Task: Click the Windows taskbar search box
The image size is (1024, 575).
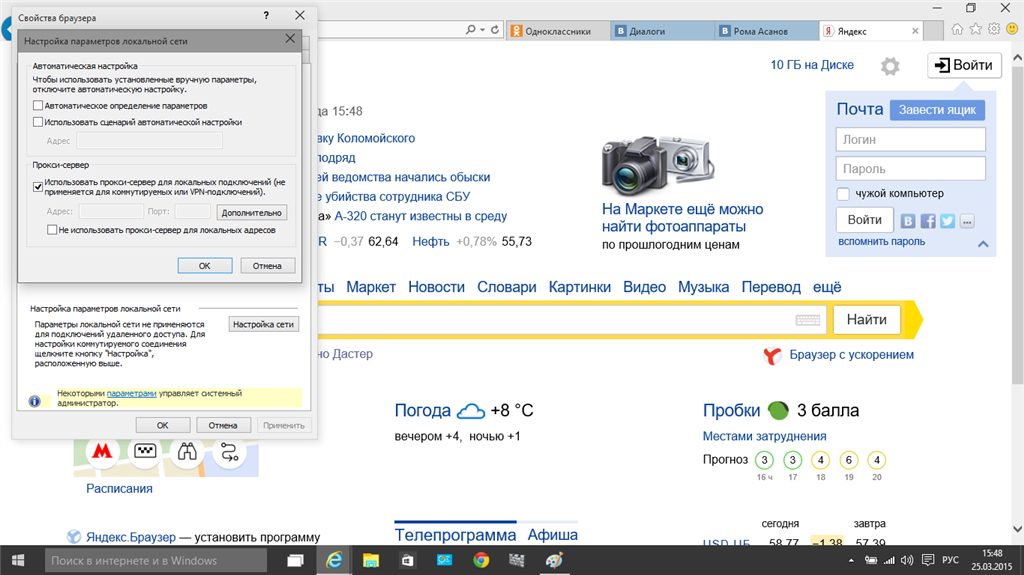Action: (155, 561)
